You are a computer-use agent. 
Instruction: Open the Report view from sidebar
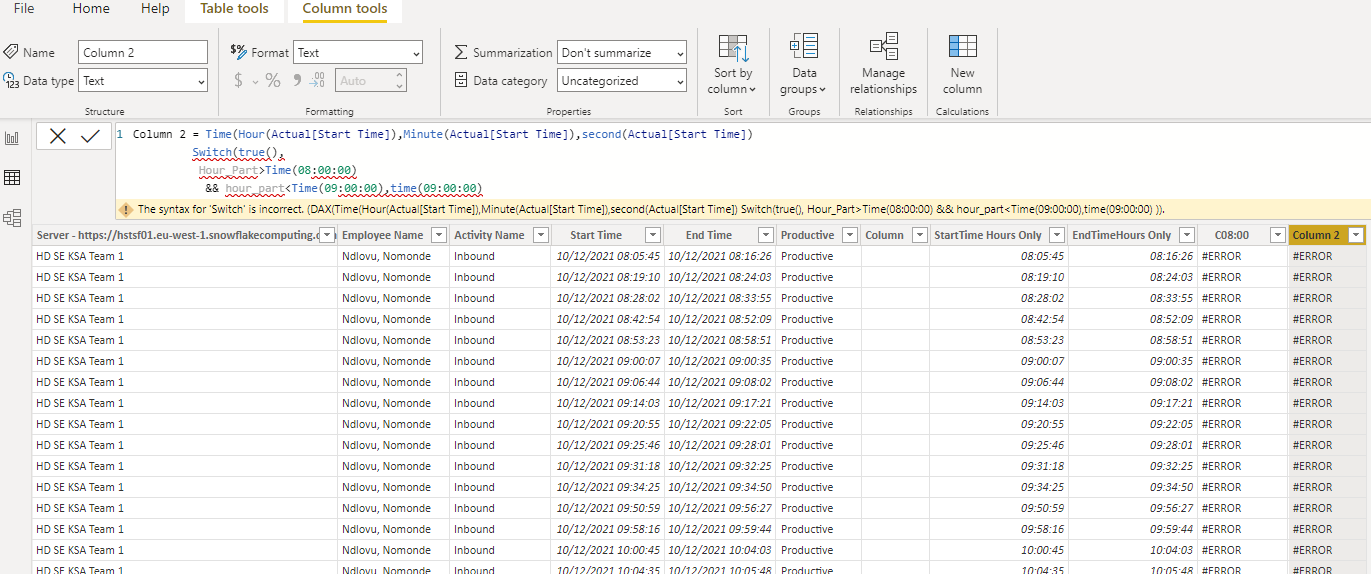pos(13,138)
